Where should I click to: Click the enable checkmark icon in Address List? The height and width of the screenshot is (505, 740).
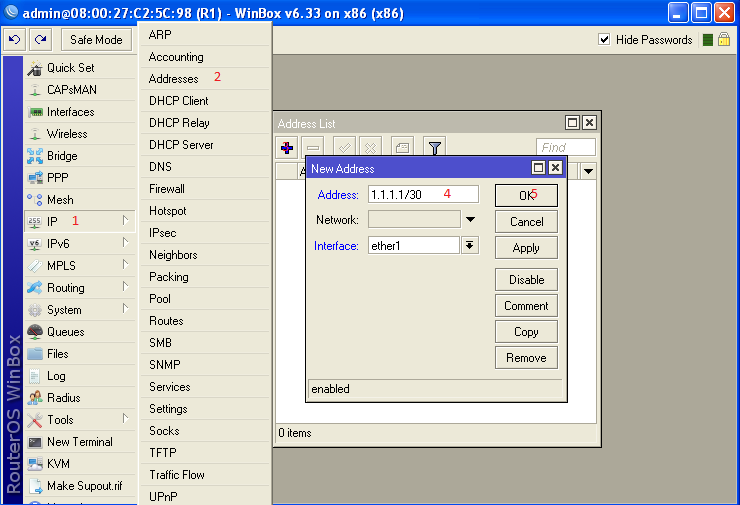click(x=345, y=148)
